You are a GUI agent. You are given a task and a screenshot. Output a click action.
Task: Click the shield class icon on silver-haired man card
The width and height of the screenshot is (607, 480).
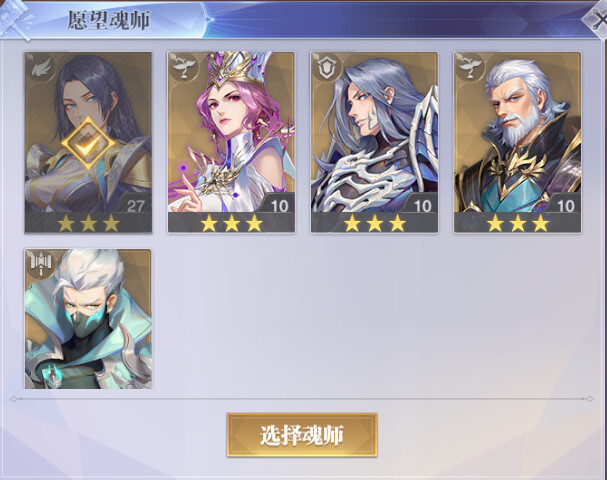[327, 67]
